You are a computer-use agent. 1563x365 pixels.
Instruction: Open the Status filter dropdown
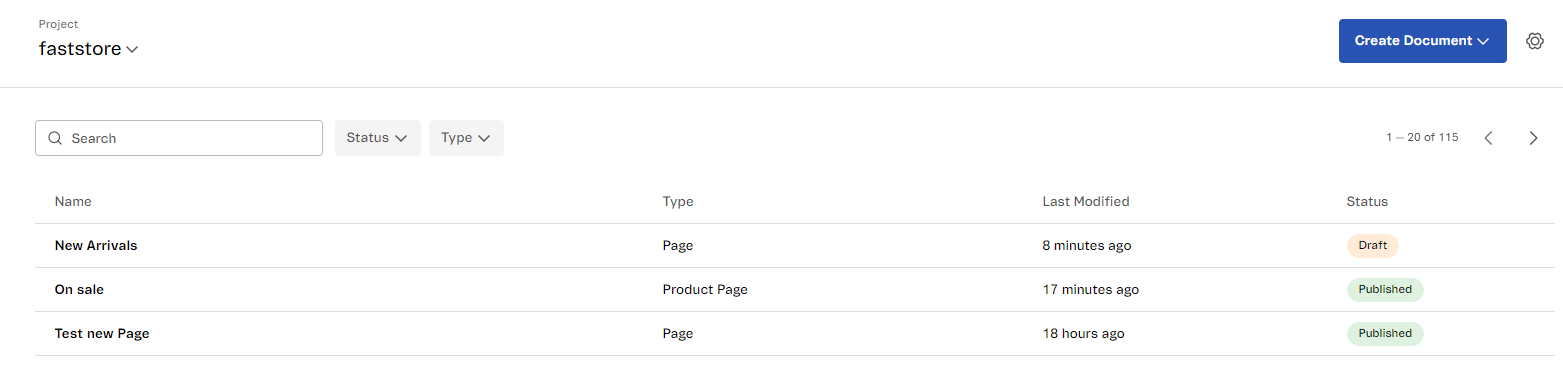point(378,138)
